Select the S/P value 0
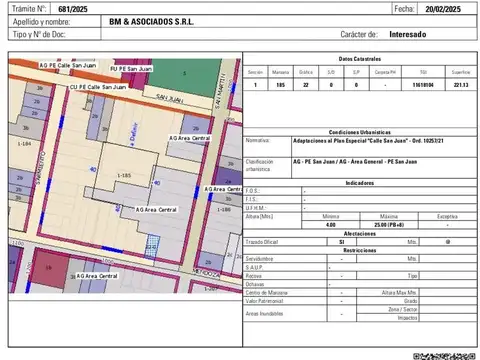This screenshot has width=480, height=360. (x=356, y=85)
